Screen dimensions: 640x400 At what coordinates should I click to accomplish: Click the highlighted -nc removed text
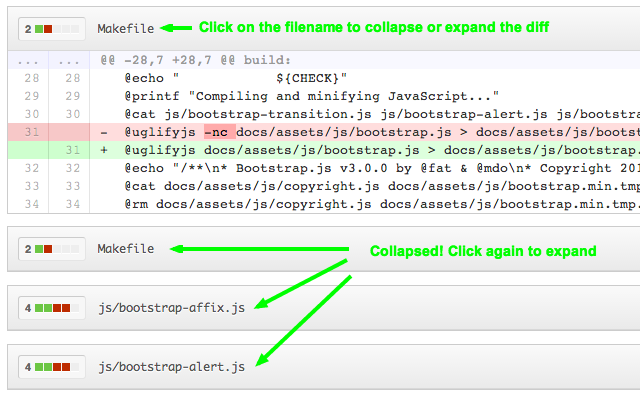[x=220, y=132]
